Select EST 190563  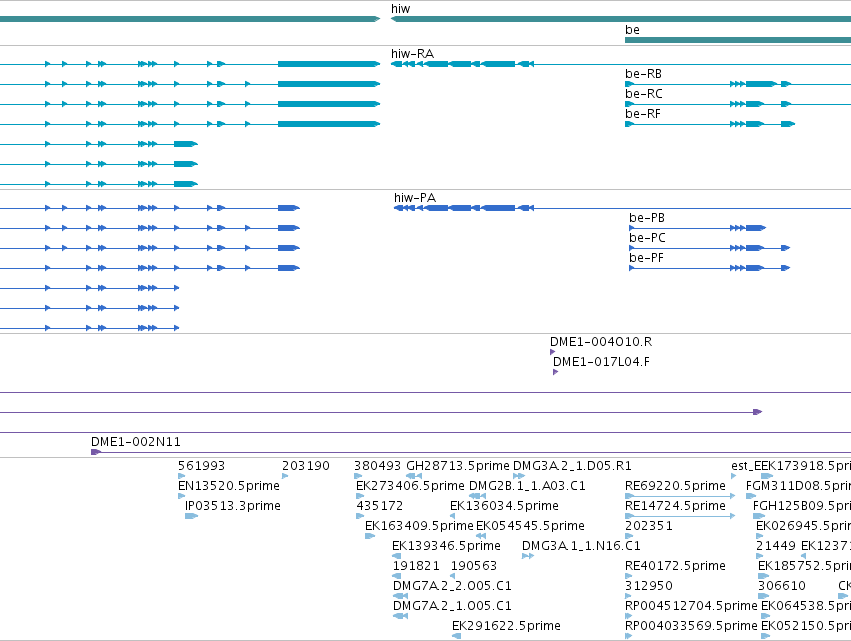point(474,566)
